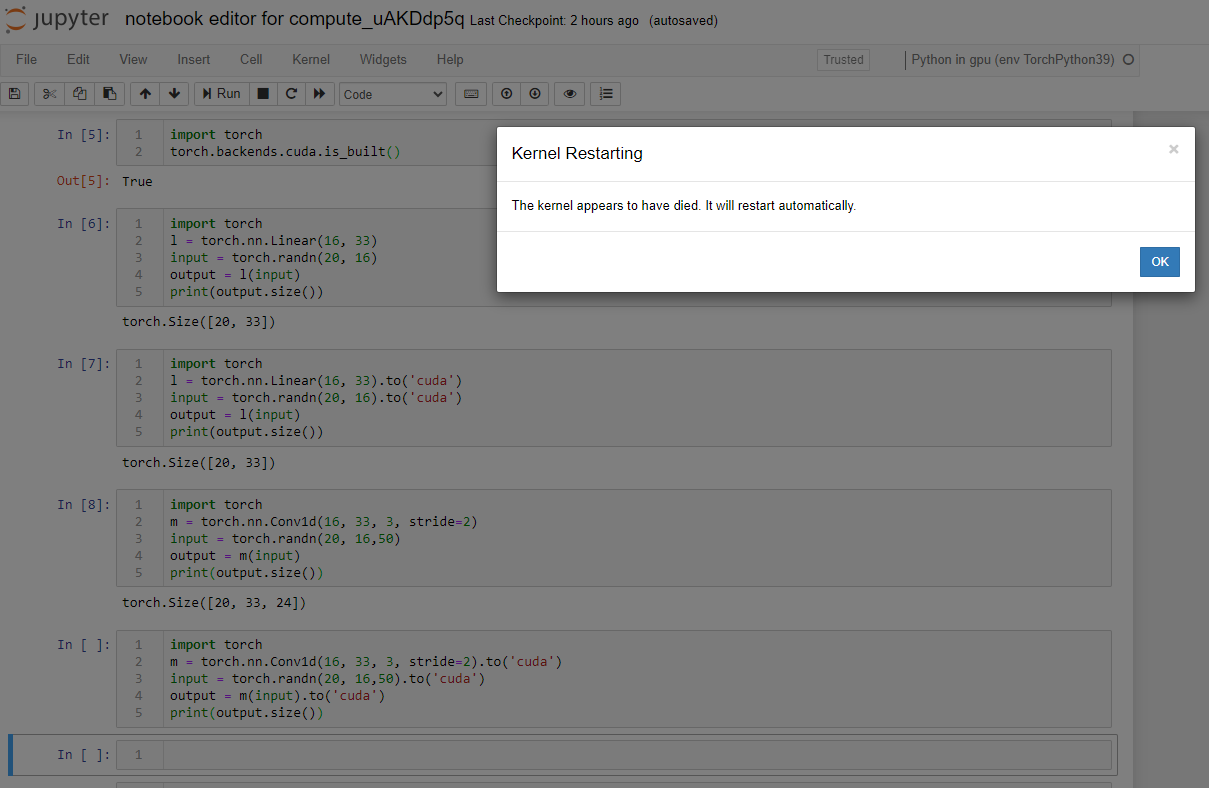The height and width of the screenshot is (788, 1209).
Task: Click the circled down-arrow toolbar icon
Action: [x=535, y=94]
